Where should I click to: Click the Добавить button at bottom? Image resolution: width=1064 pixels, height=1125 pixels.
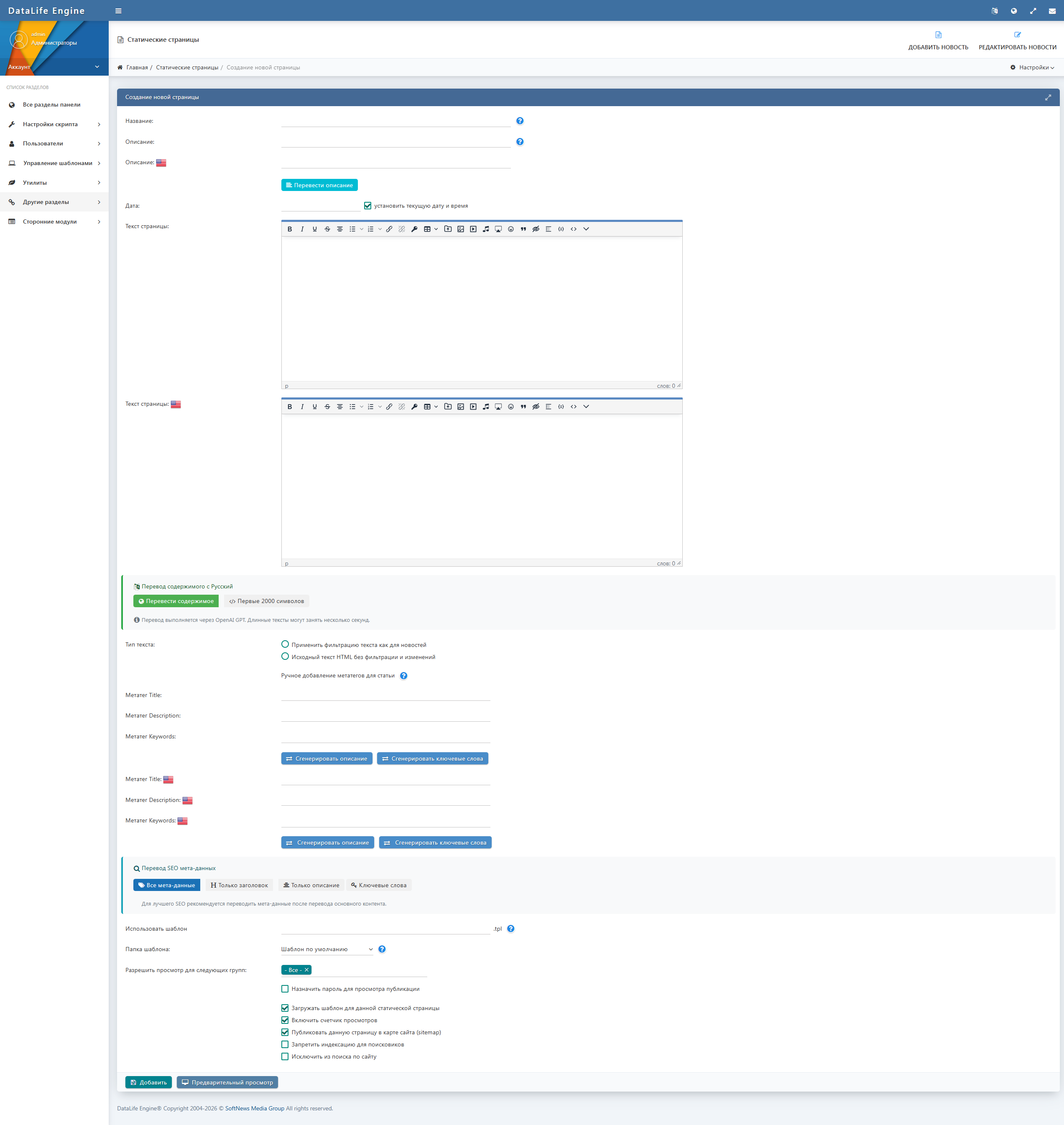click(x=148, y=1082)
